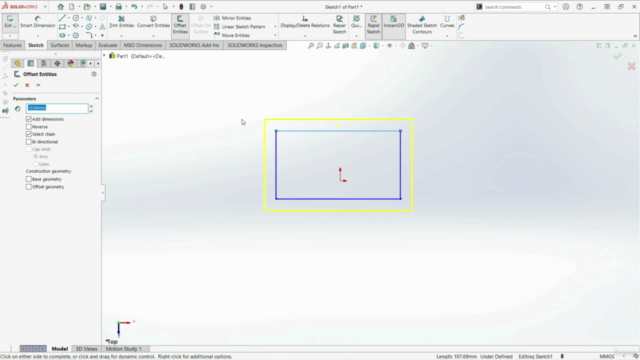This screenshot has width=640, height=360.
Task: Click Convert Entities tool
Action: point(153,22)
